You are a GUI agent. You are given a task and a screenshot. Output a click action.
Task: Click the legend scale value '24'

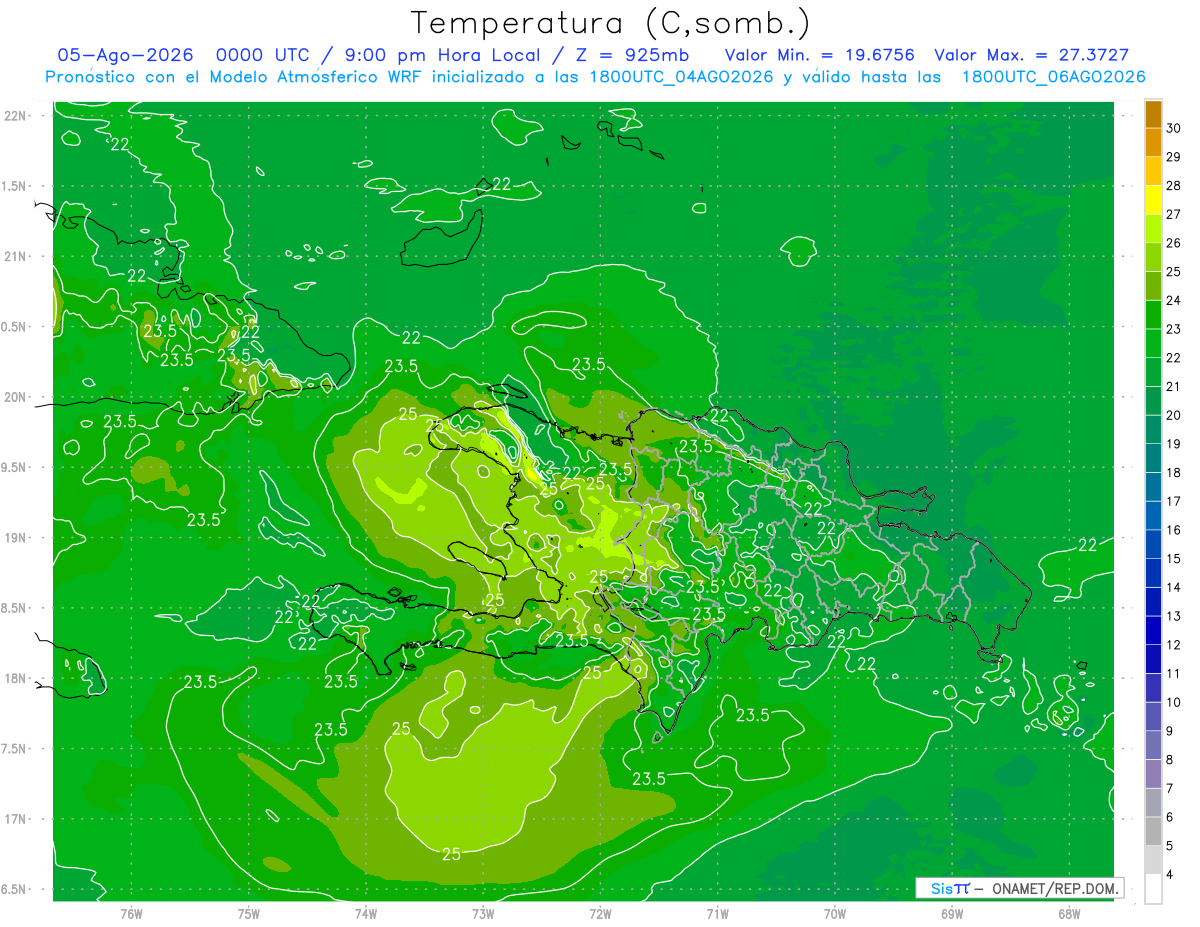[x=1173, y=301]
